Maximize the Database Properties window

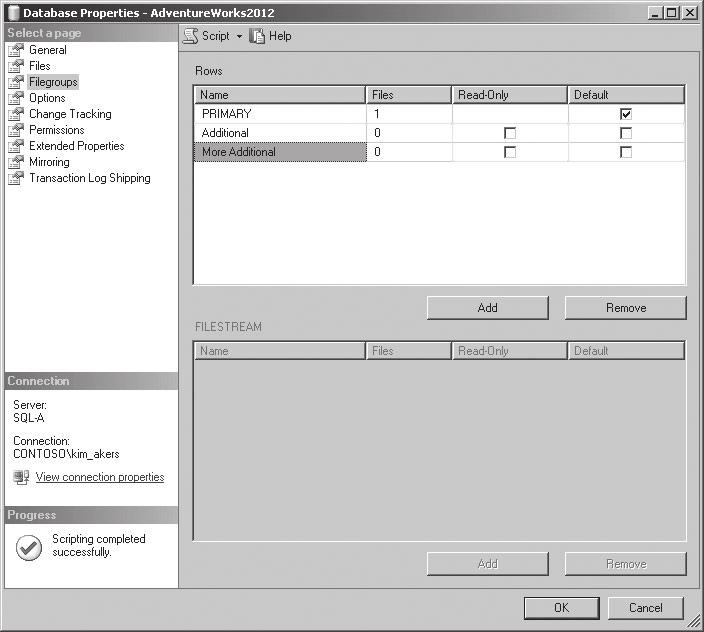[672, 13]
